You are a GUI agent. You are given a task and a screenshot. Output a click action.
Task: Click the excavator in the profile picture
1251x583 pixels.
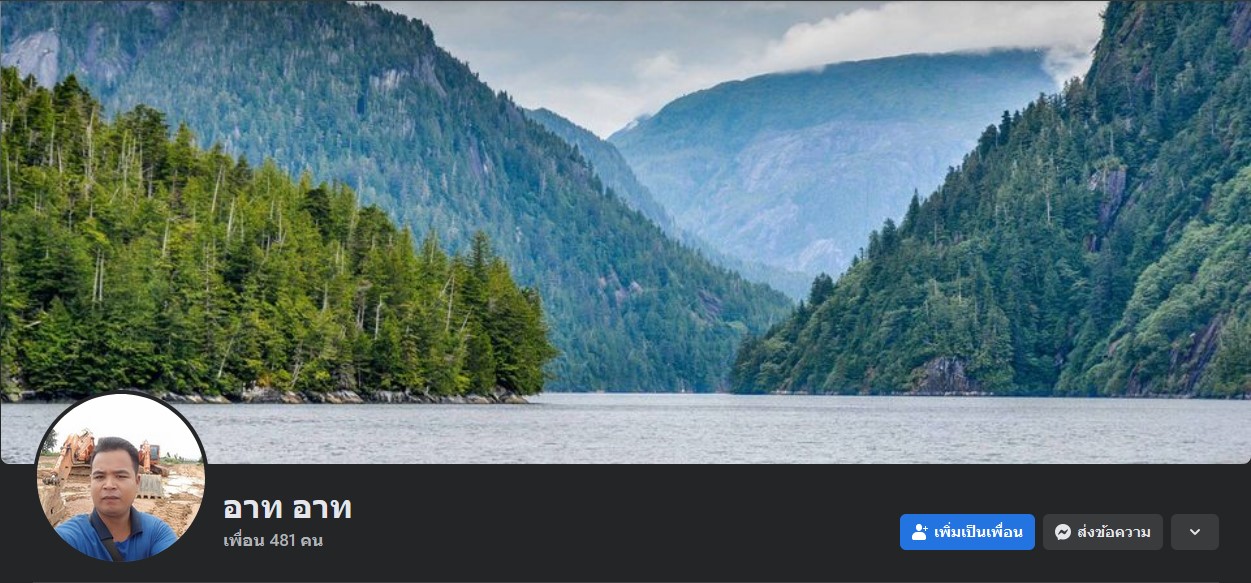(x=73, y=459)
